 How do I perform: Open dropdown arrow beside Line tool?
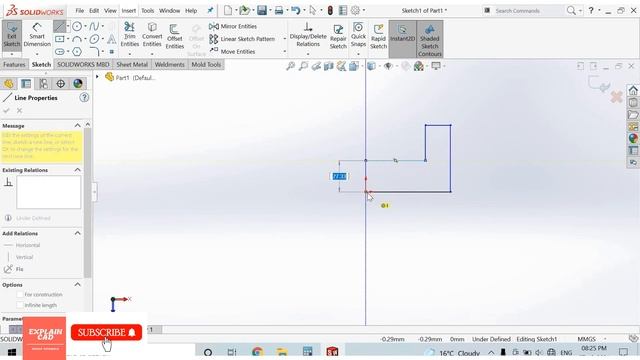point(68,27)
